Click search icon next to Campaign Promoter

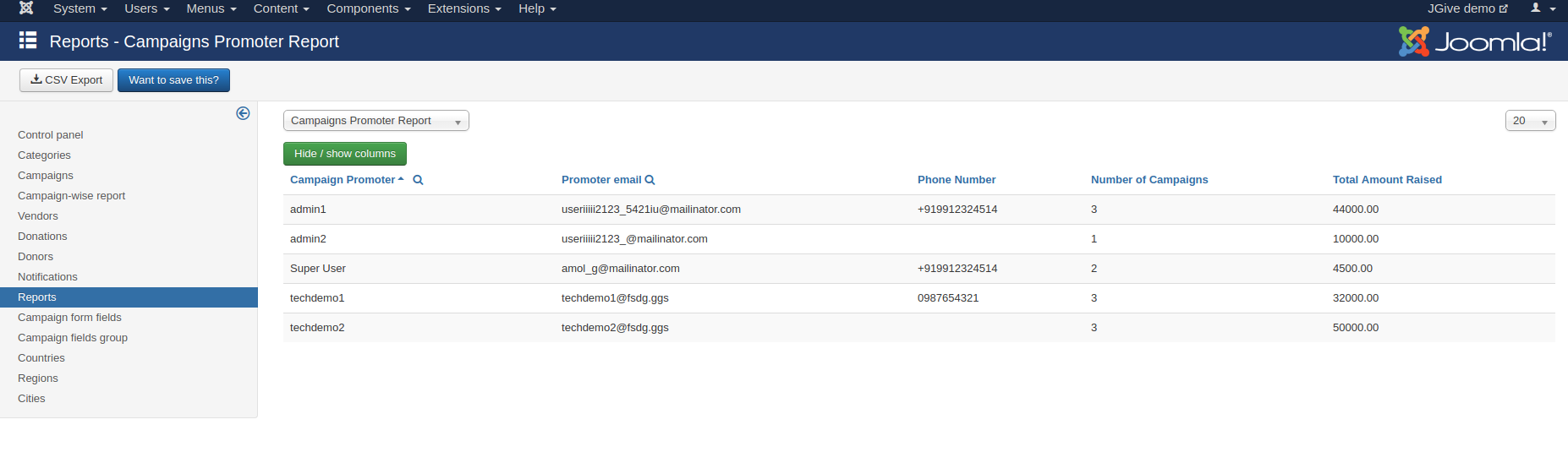coord(418,180)
